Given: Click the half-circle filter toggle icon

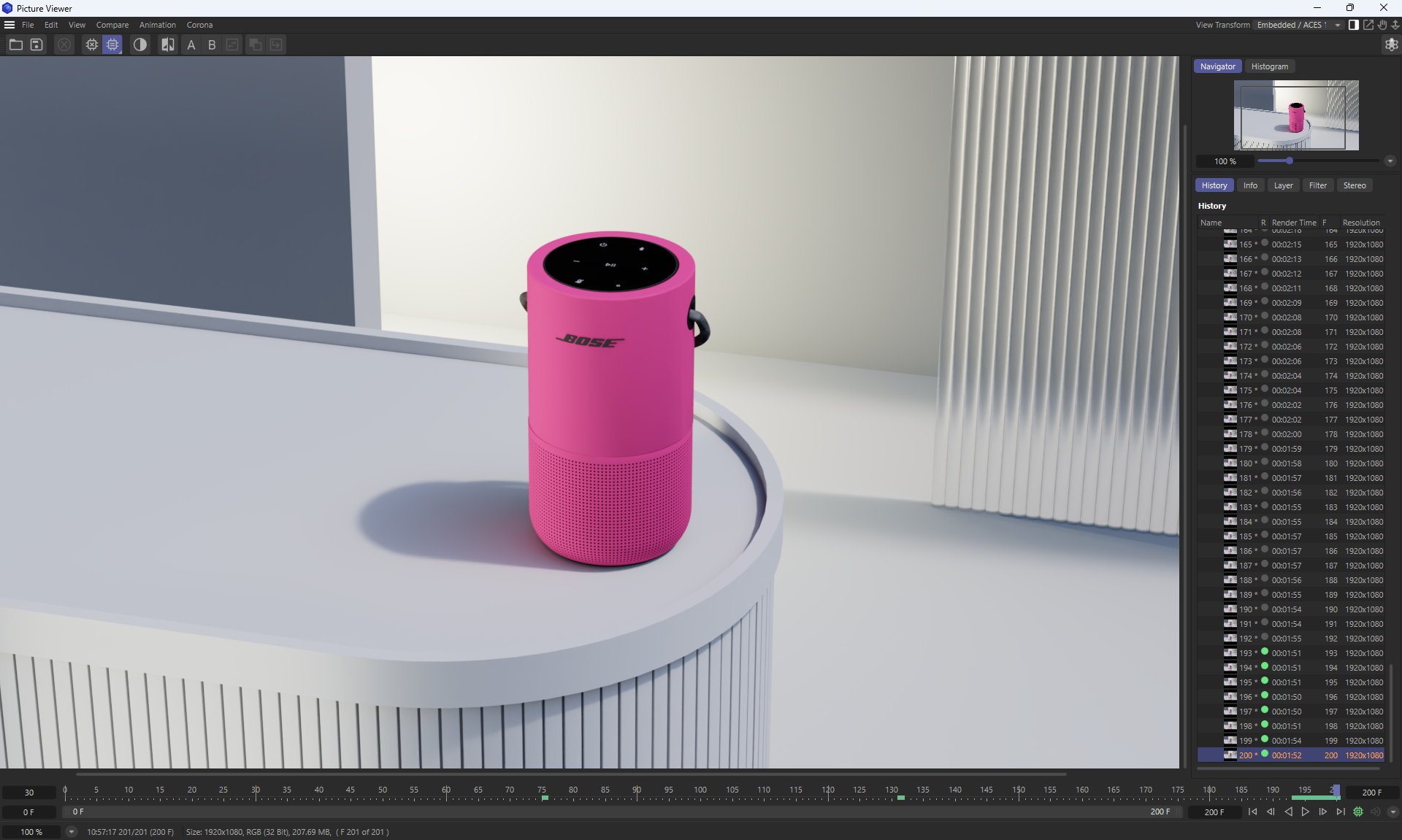Looking at the screenshot, I should 139,45.
